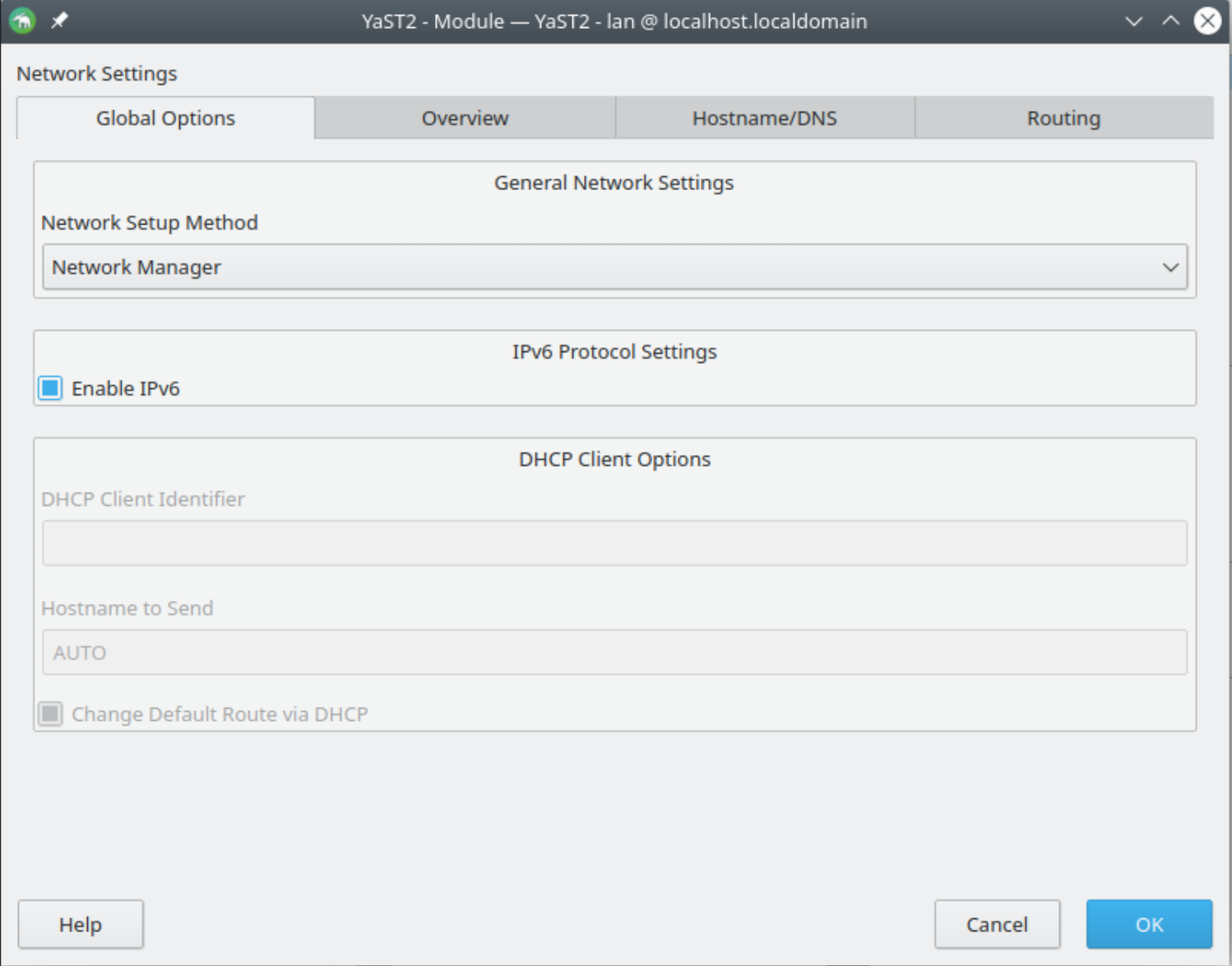Click the Global Options tab
The width and height of the screenshot is (1232, 966).
click(x=165, y=118)
